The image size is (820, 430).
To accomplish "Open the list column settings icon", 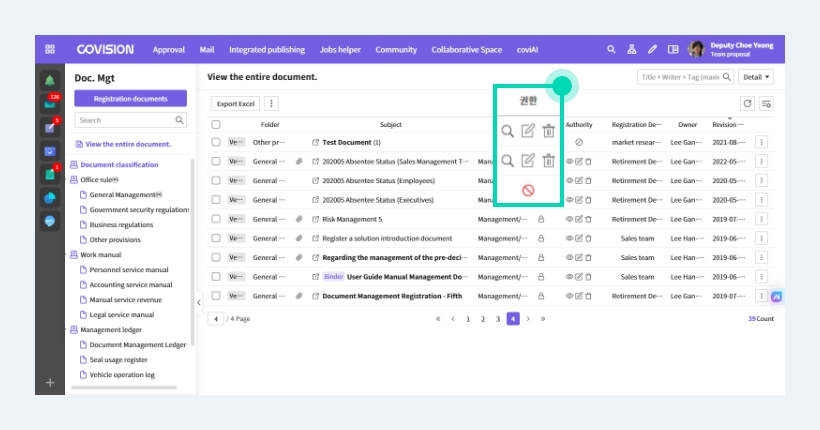I will pos(766,104).
